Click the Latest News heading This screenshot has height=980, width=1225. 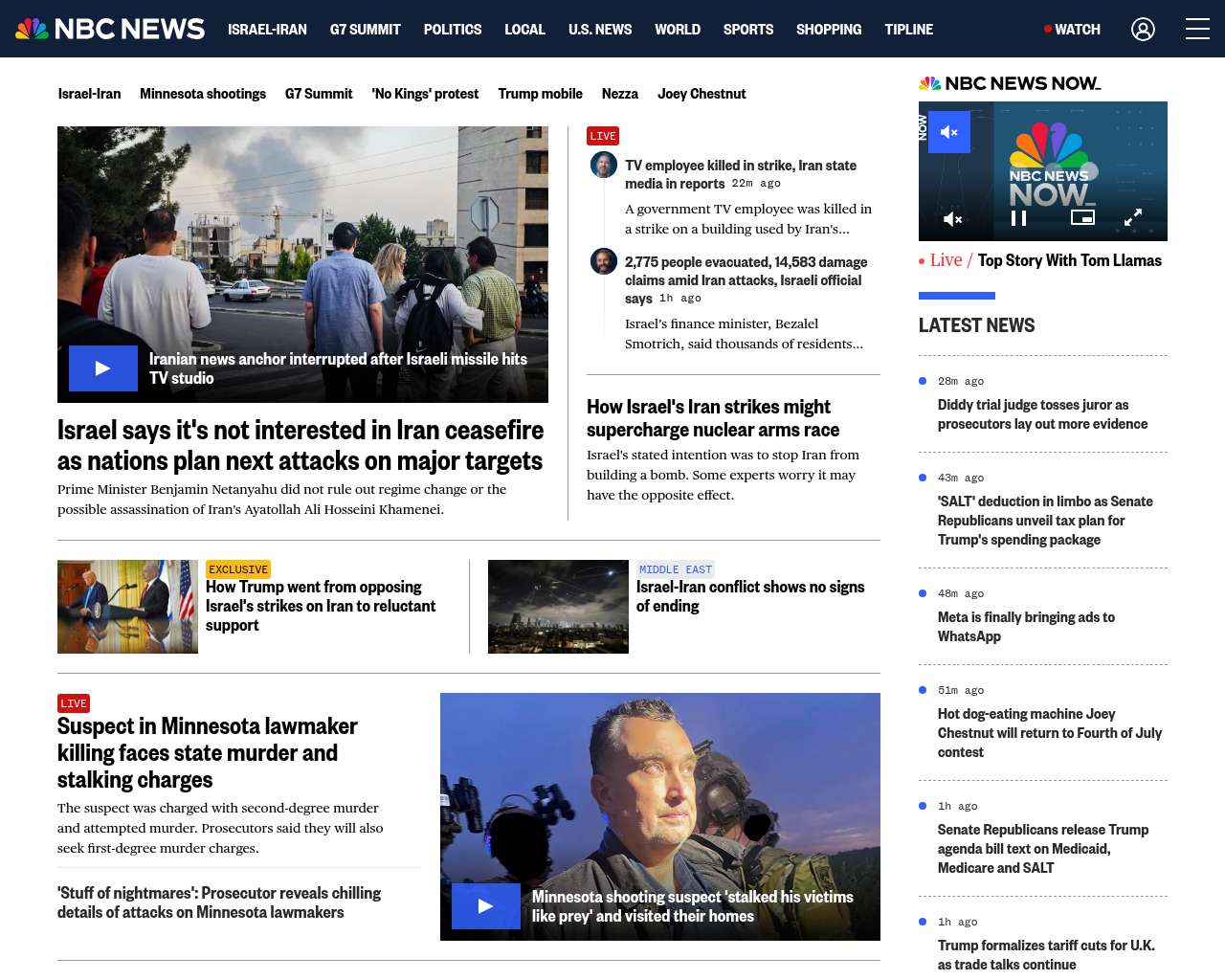pos(976,325)
